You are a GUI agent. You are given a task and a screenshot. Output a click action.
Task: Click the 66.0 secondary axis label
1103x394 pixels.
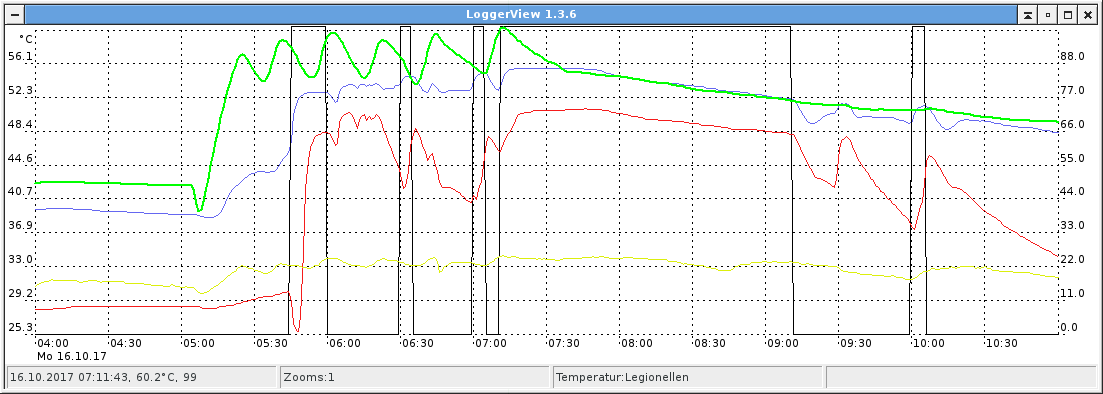pyautogui.click(x=1073, y=125)
